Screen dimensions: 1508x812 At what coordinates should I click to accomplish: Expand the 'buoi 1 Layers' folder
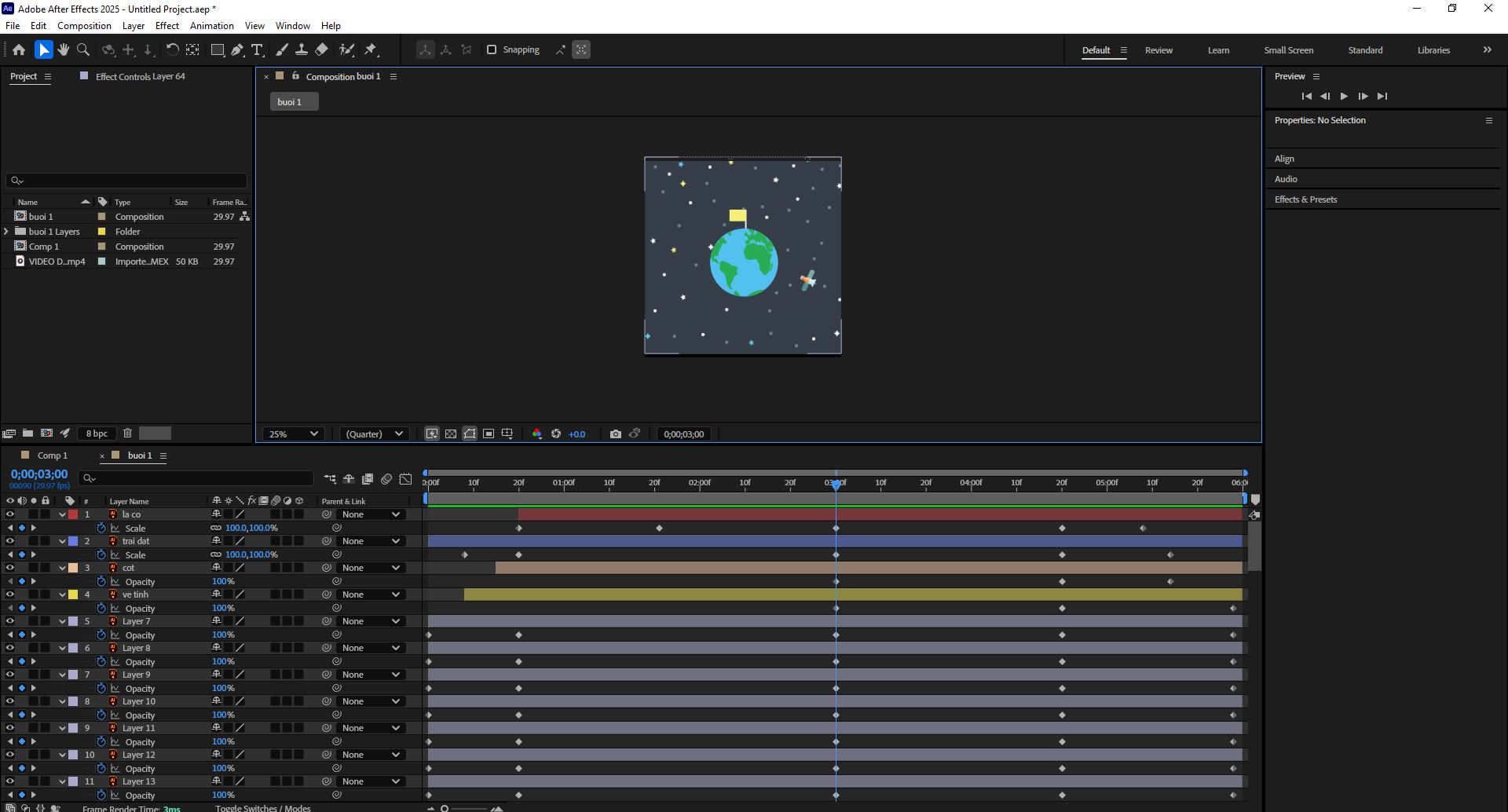[6, 232]
